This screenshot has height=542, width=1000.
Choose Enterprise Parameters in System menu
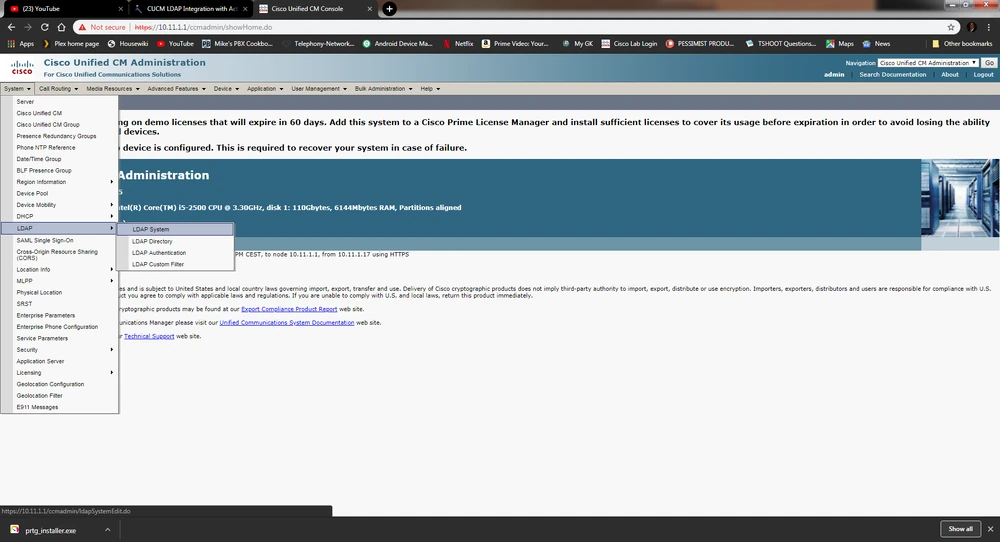(x=46, y=315)
